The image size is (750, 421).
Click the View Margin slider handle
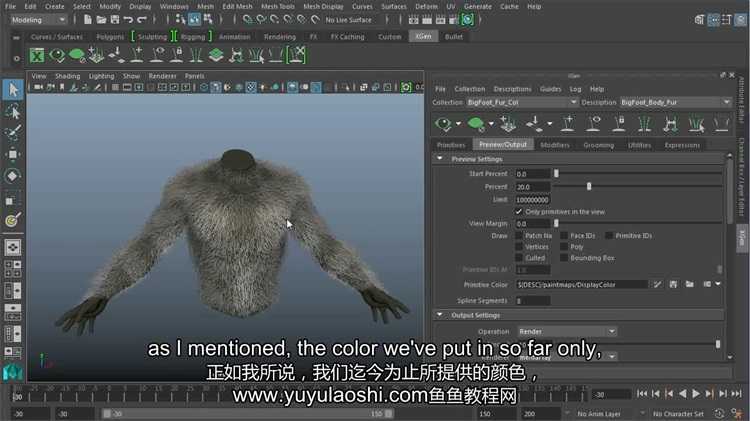(x=556, y=223)
